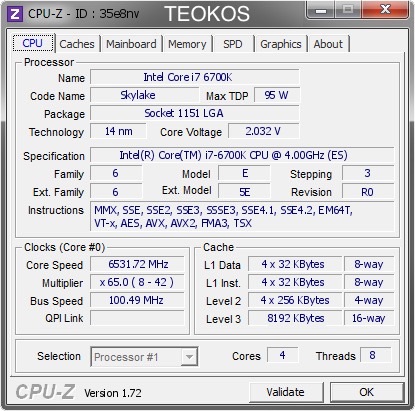The height and width of the screenshot is (411, 415).
Task: Switch to the Caches tab
Action: tap(77, 44)
